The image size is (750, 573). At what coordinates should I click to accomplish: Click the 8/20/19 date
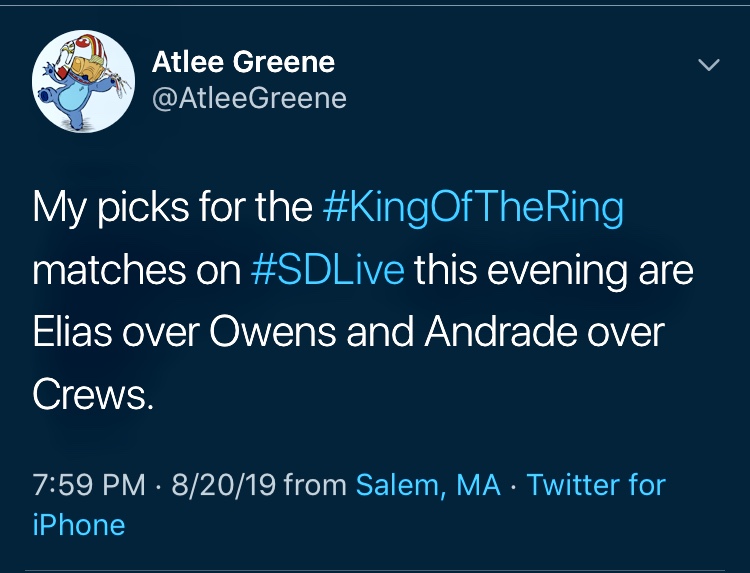[222, 485]
